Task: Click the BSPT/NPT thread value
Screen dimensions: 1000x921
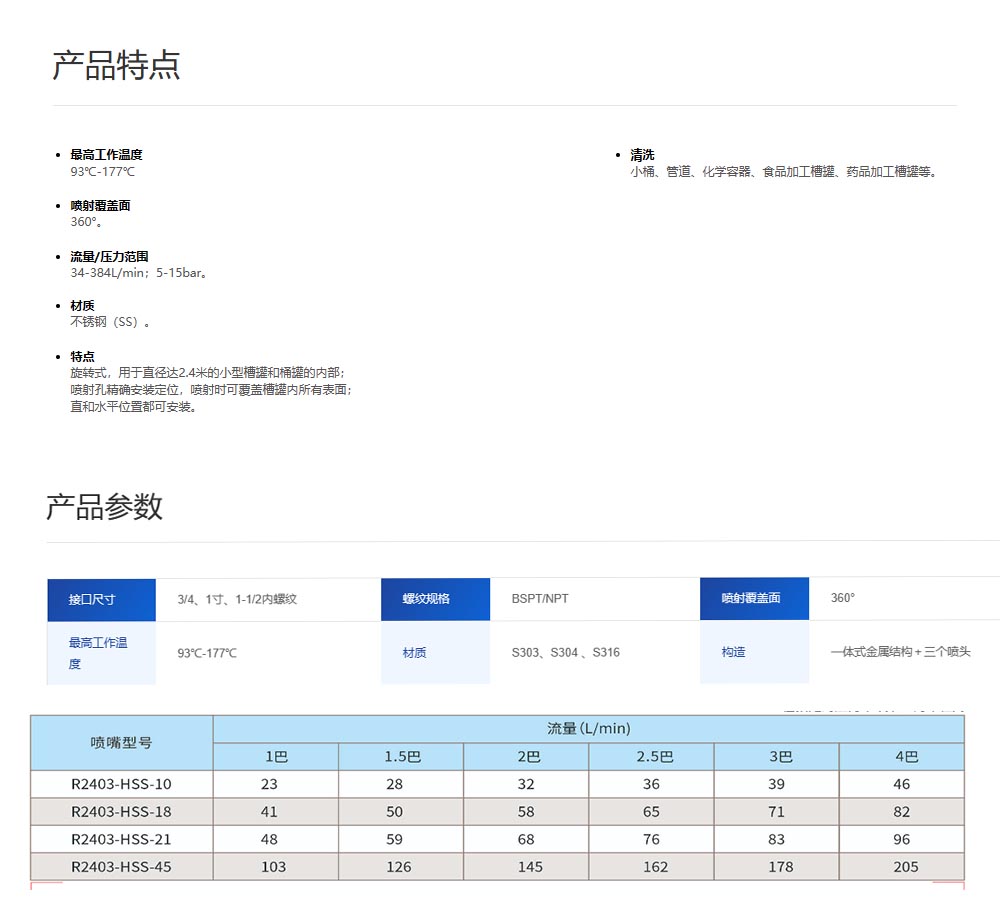Action: pos(540,599)
